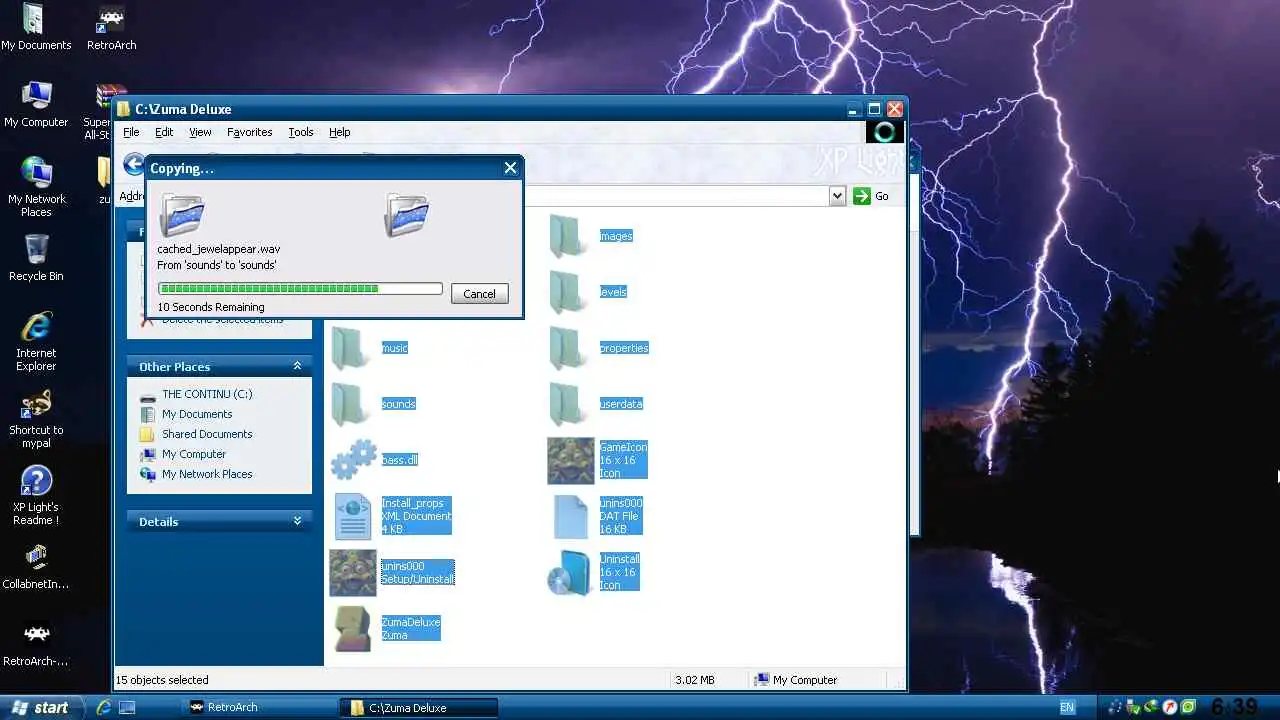Select the Install_props XML document icon
The width and height of the screenshot is (1280, 720).
(x=353, y=516)
